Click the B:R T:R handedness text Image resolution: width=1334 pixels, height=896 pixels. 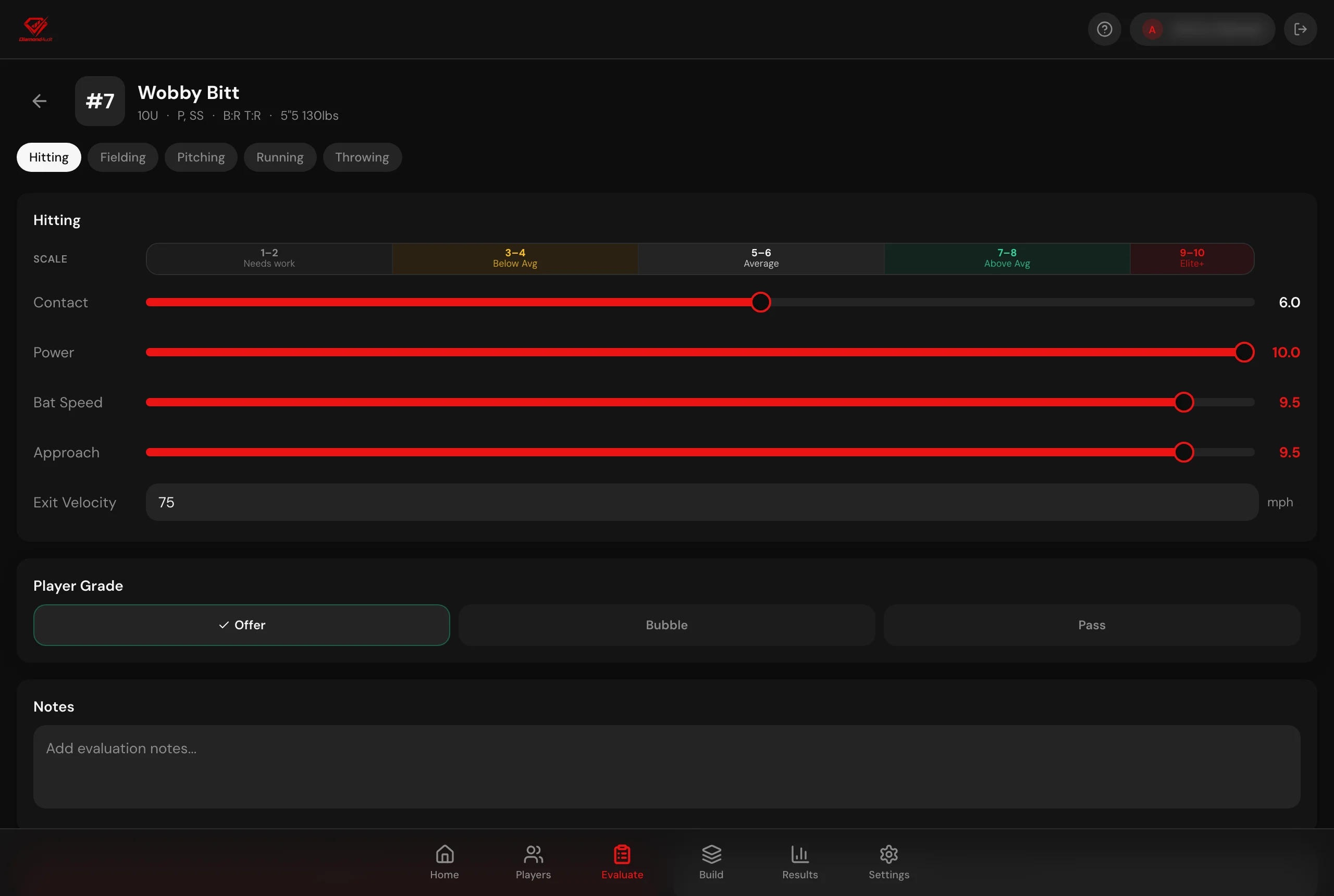click(x=242, y=116)
